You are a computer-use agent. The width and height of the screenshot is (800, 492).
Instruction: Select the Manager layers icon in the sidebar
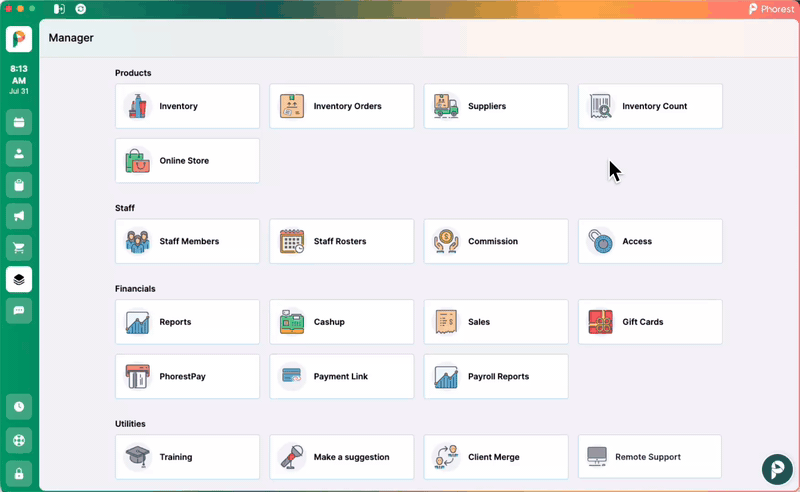point(19,280)
